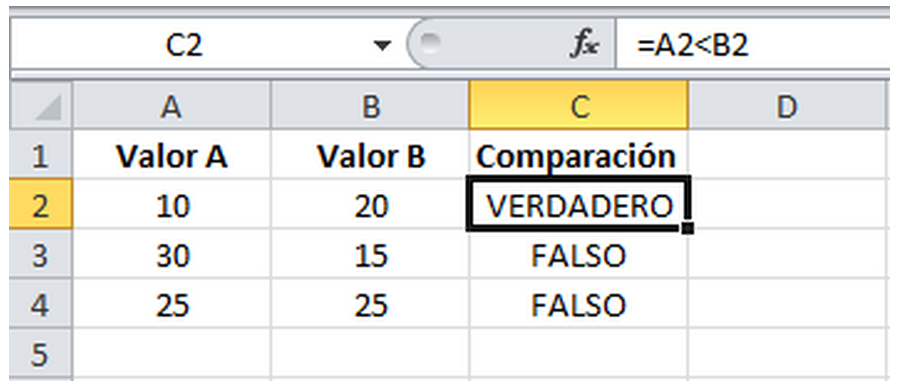Select cell C3 showing FALSO
This screenshot has height=387, width=898.
[x=578, y=254]
